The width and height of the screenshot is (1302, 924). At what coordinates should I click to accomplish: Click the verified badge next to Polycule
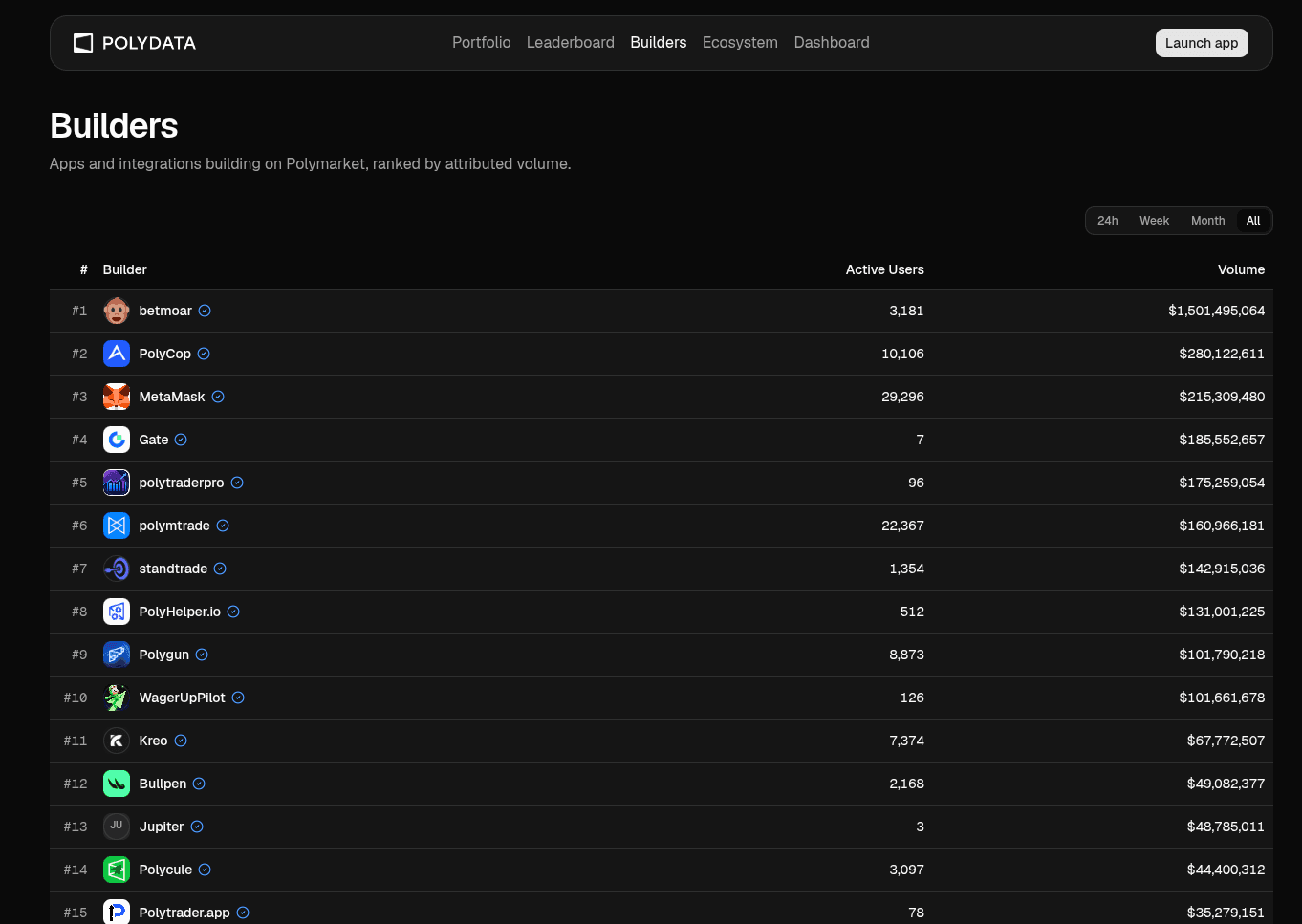pos(205,870)
